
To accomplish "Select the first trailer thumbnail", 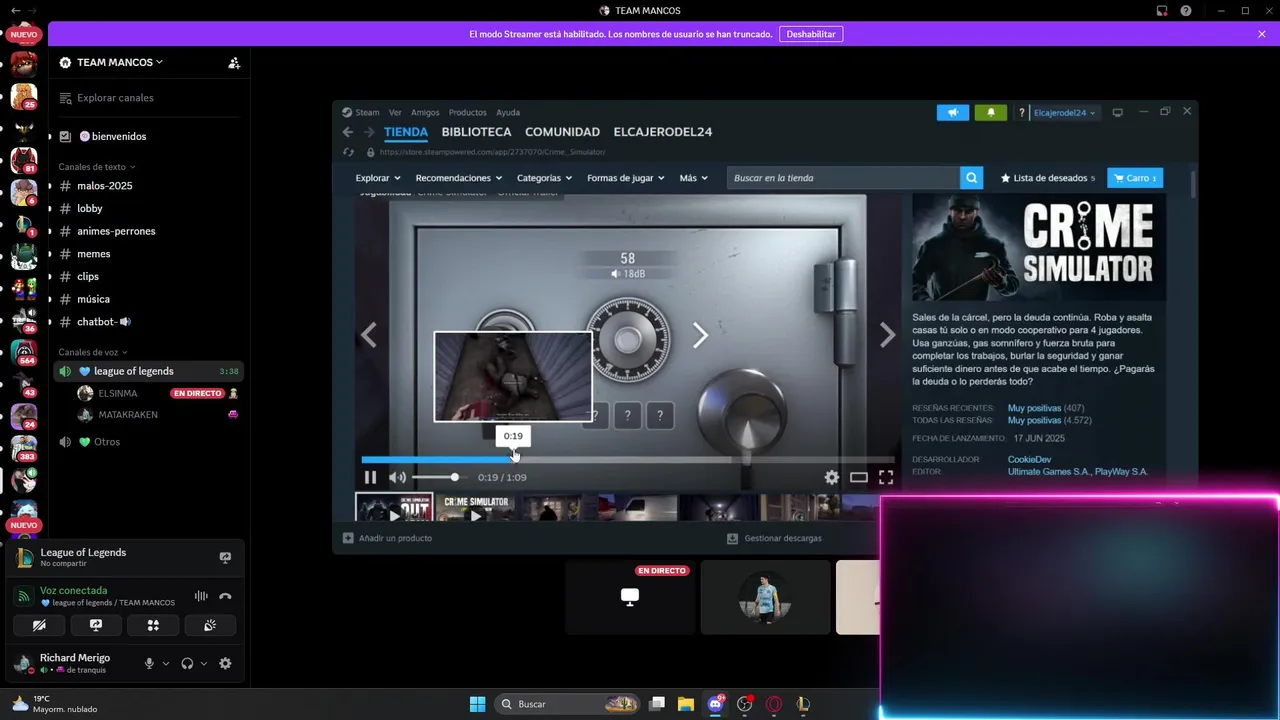I will click(394, 507).
